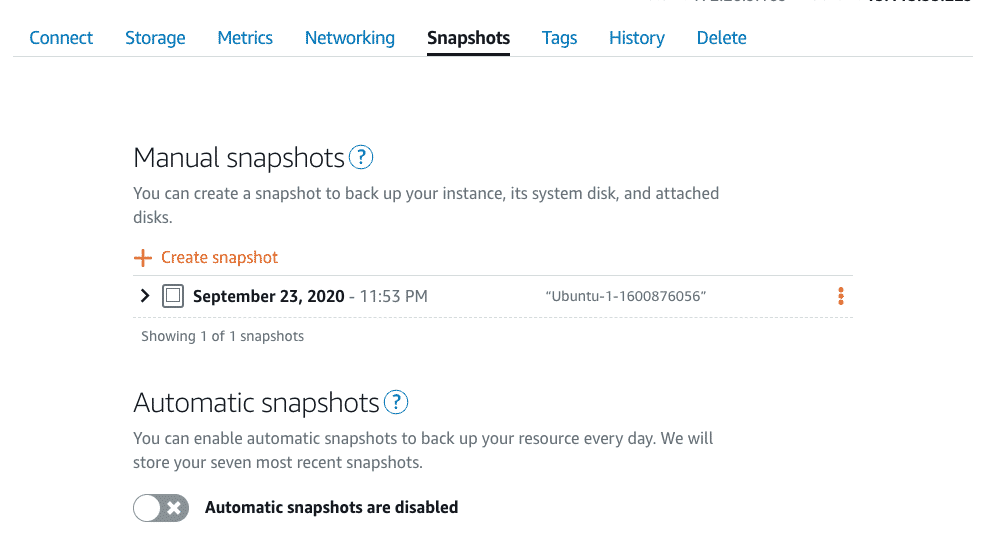Open the Tags tab

(x=559, y=38)
